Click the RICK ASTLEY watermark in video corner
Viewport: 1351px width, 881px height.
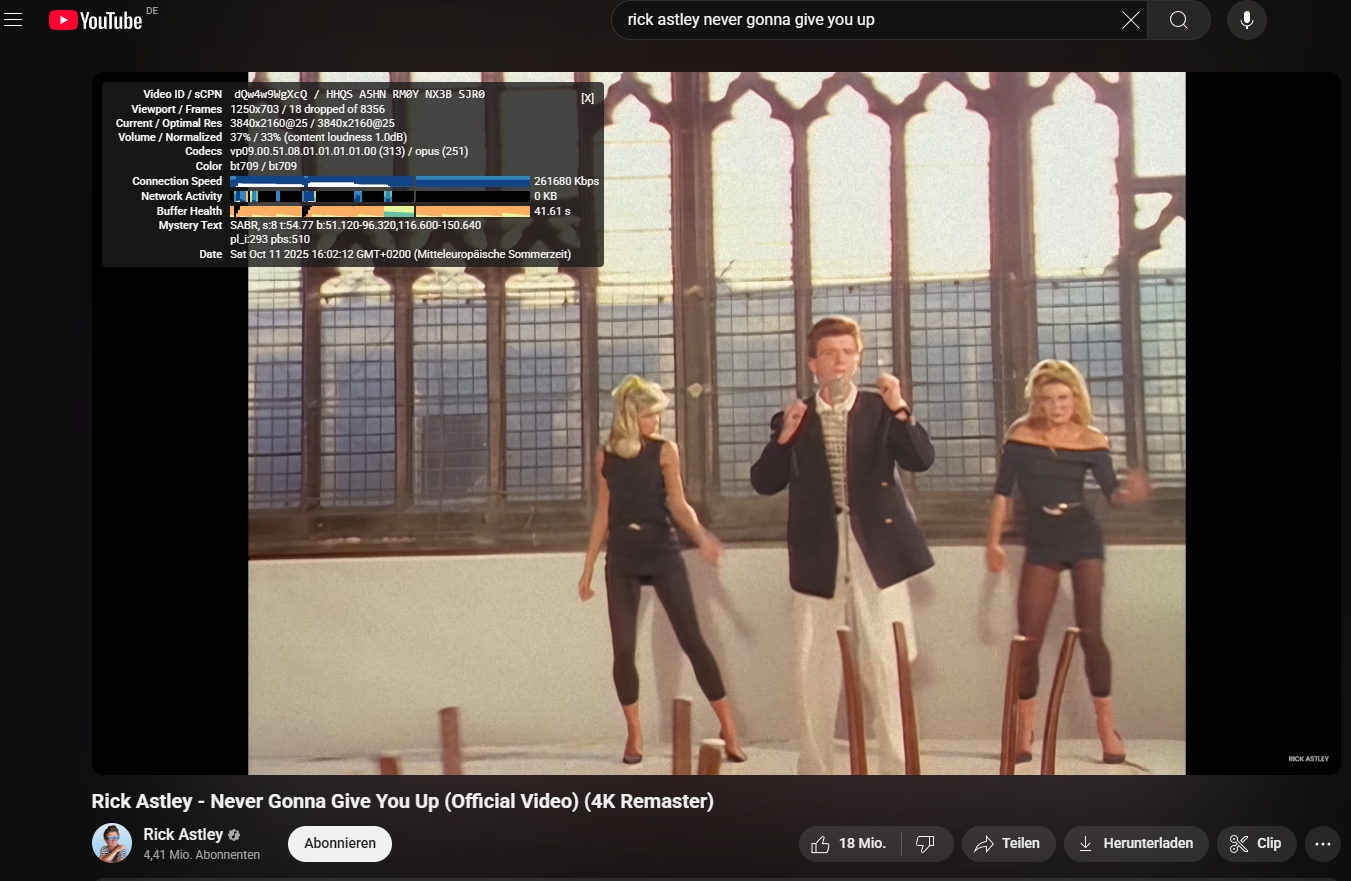point(1309,759)
